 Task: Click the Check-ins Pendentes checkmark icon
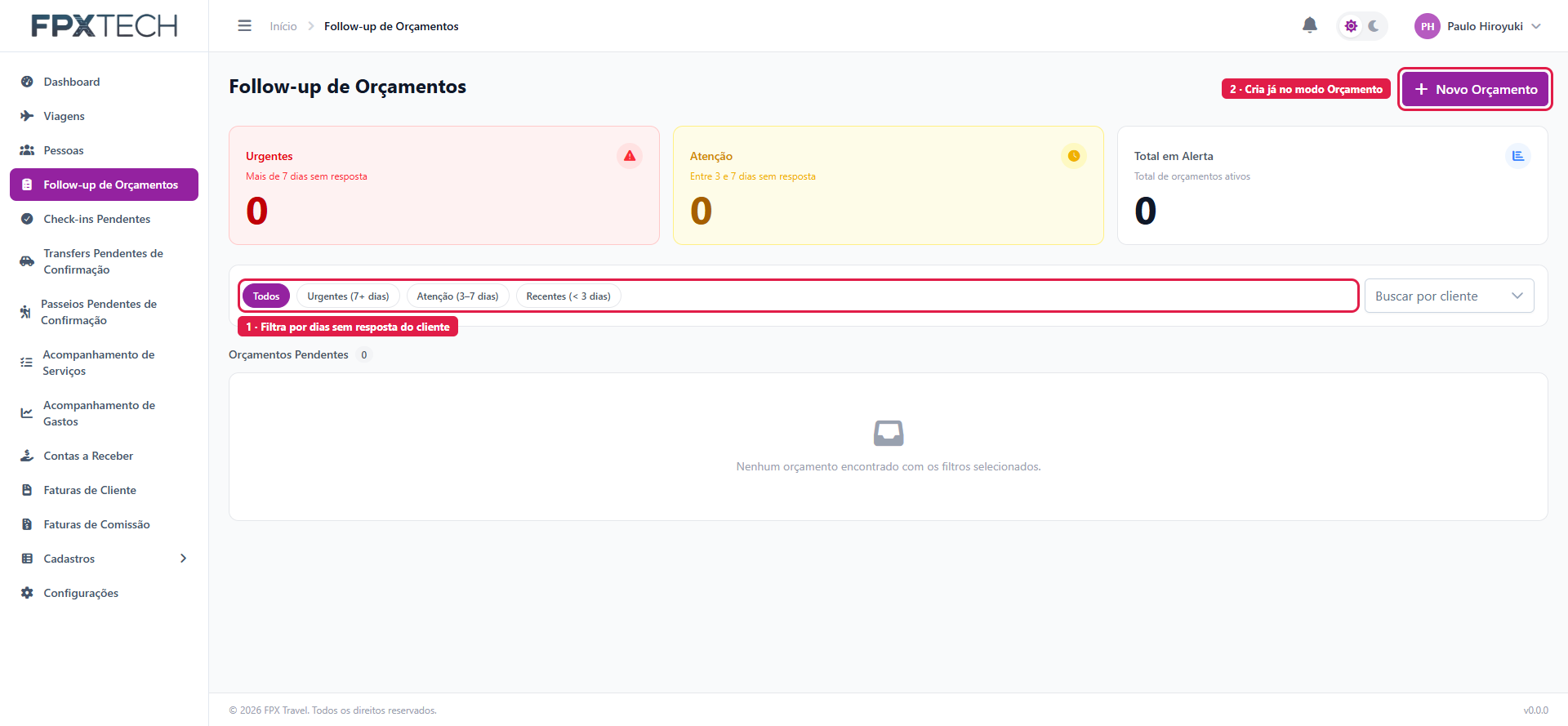point(27,219)
